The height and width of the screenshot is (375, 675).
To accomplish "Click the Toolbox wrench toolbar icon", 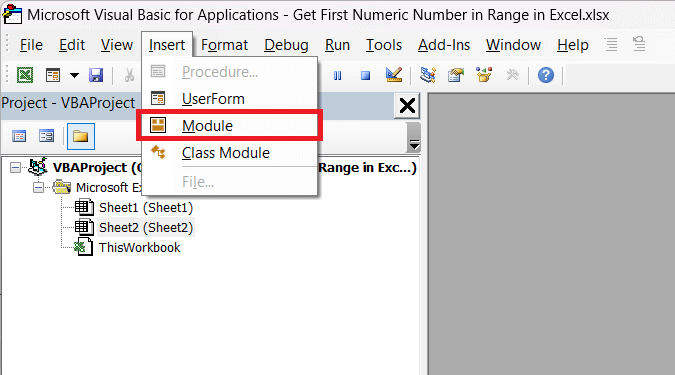I will coord(512,75).
